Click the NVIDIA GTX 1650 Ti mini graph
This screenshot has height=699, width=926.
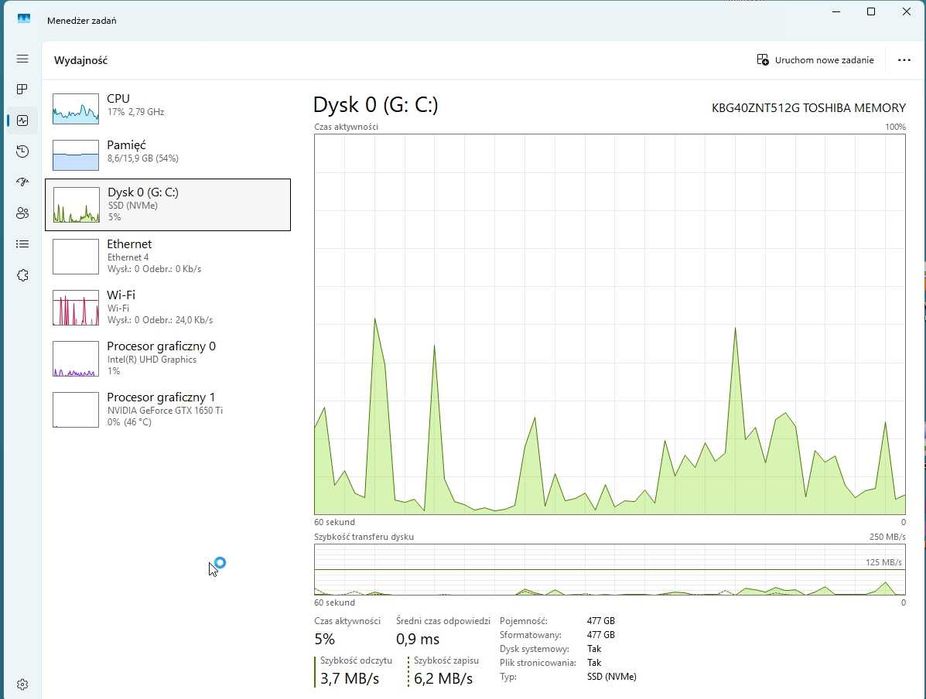pyautogui.click(x=76, y=410)
